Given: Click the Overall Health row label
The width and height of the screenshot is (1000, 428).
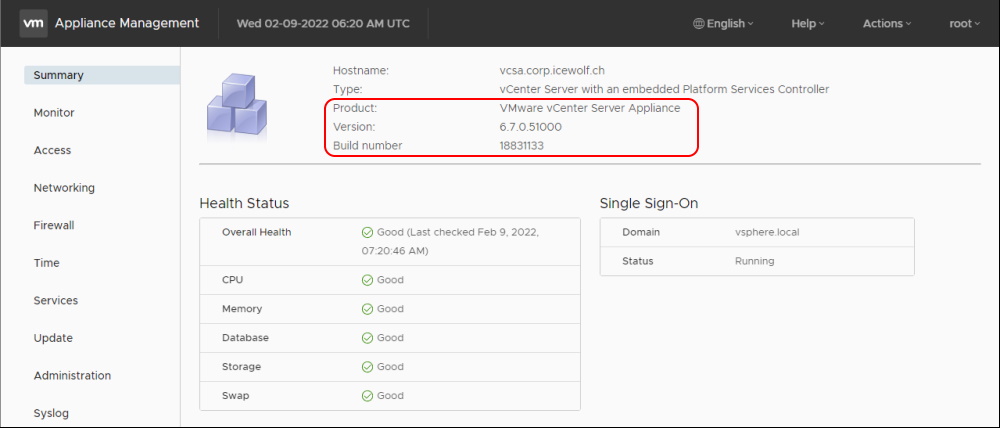Looking at the screenshot, I should pos(256,232).
